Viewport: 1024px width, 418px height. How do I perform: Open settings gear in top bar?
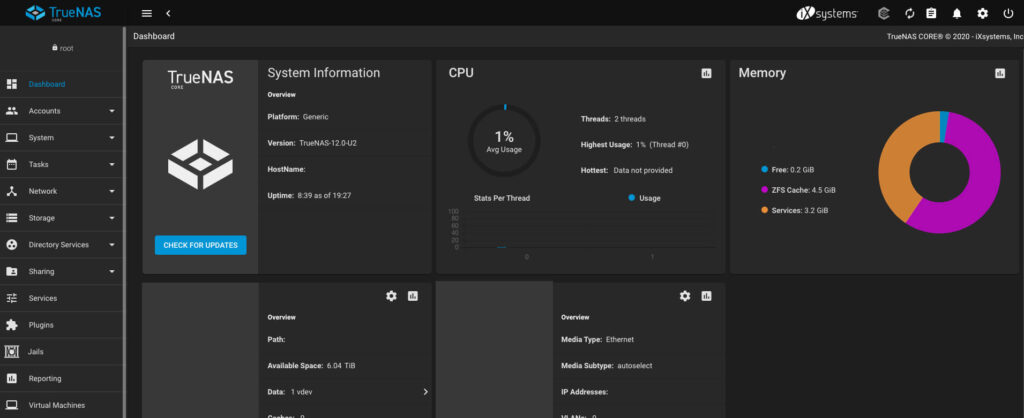tap(982, 13)
